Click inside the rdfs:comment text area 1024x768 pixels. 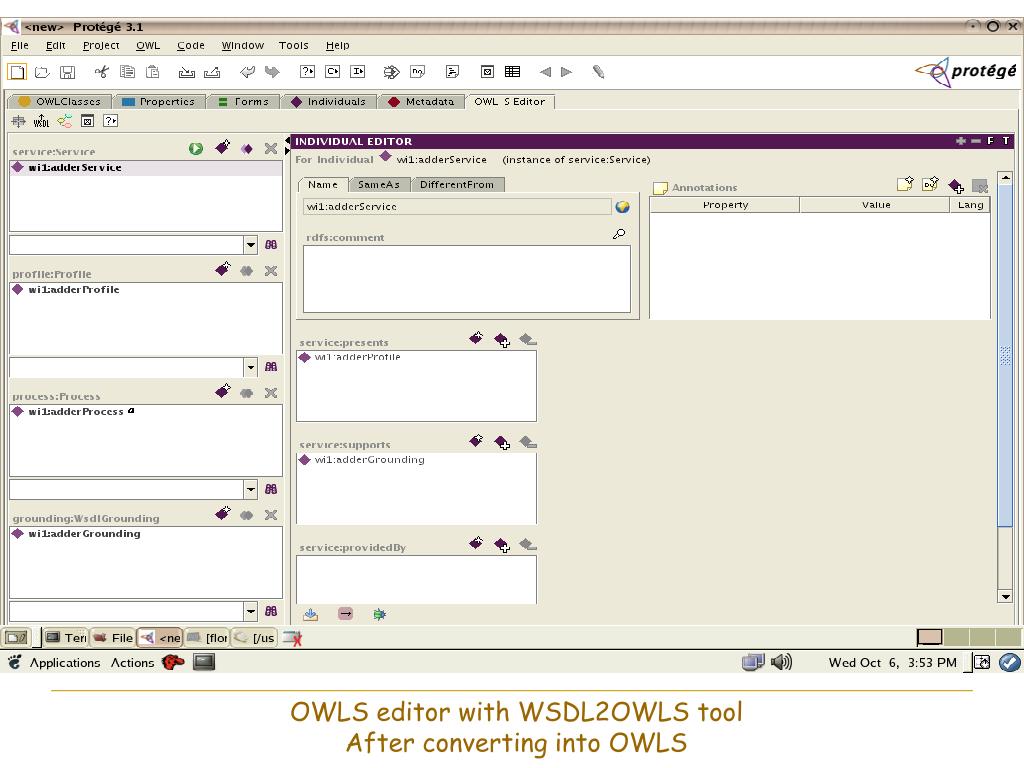pos(467,280)
